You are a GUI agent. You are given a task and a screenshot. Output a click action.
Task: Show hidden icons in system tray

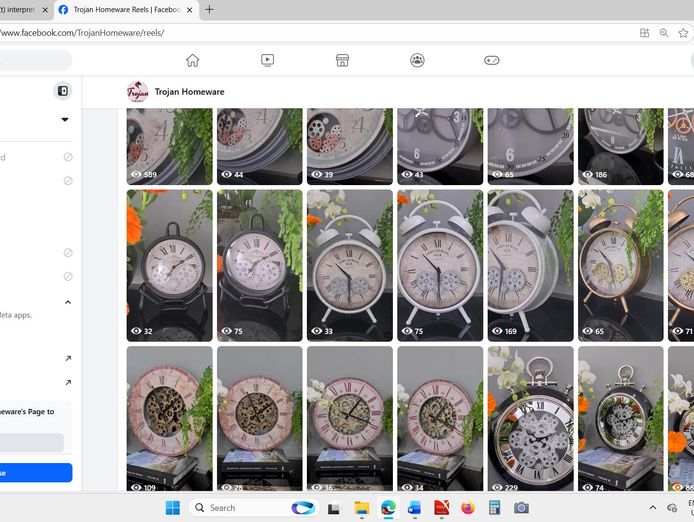coord(653,508)
